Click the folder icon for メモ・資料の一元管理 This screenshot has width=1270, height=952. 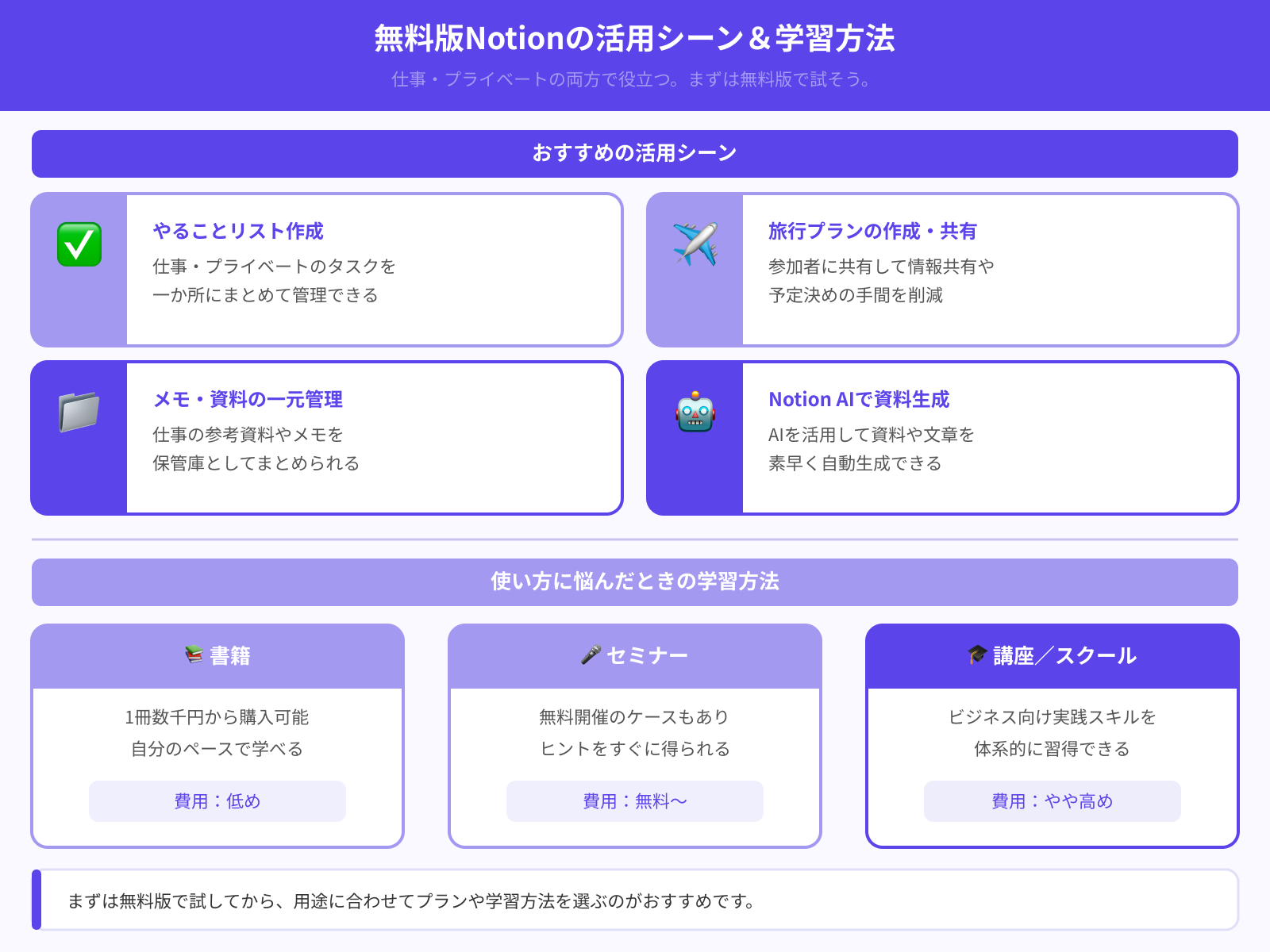78,411
